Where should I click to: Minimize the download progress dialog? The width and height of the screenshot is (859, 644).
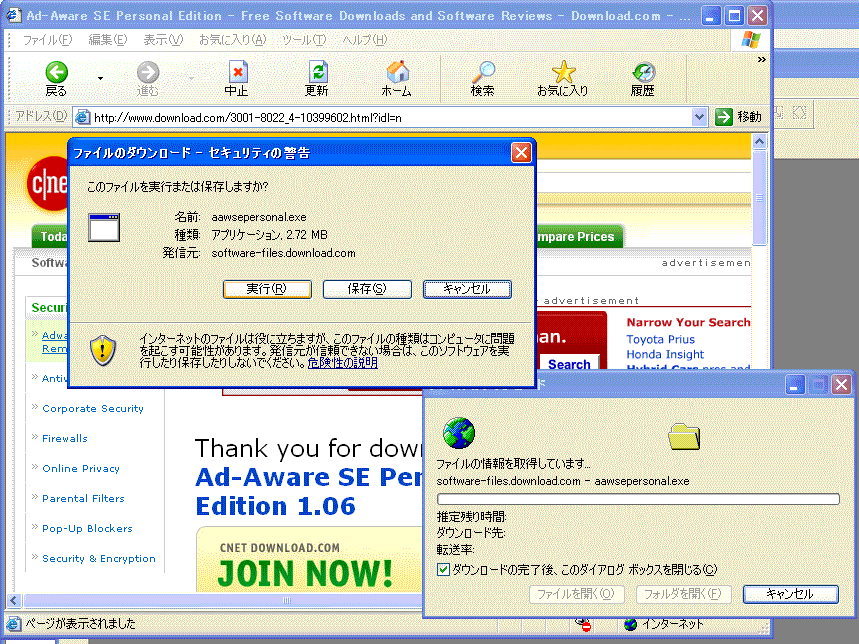coord(795,384)
